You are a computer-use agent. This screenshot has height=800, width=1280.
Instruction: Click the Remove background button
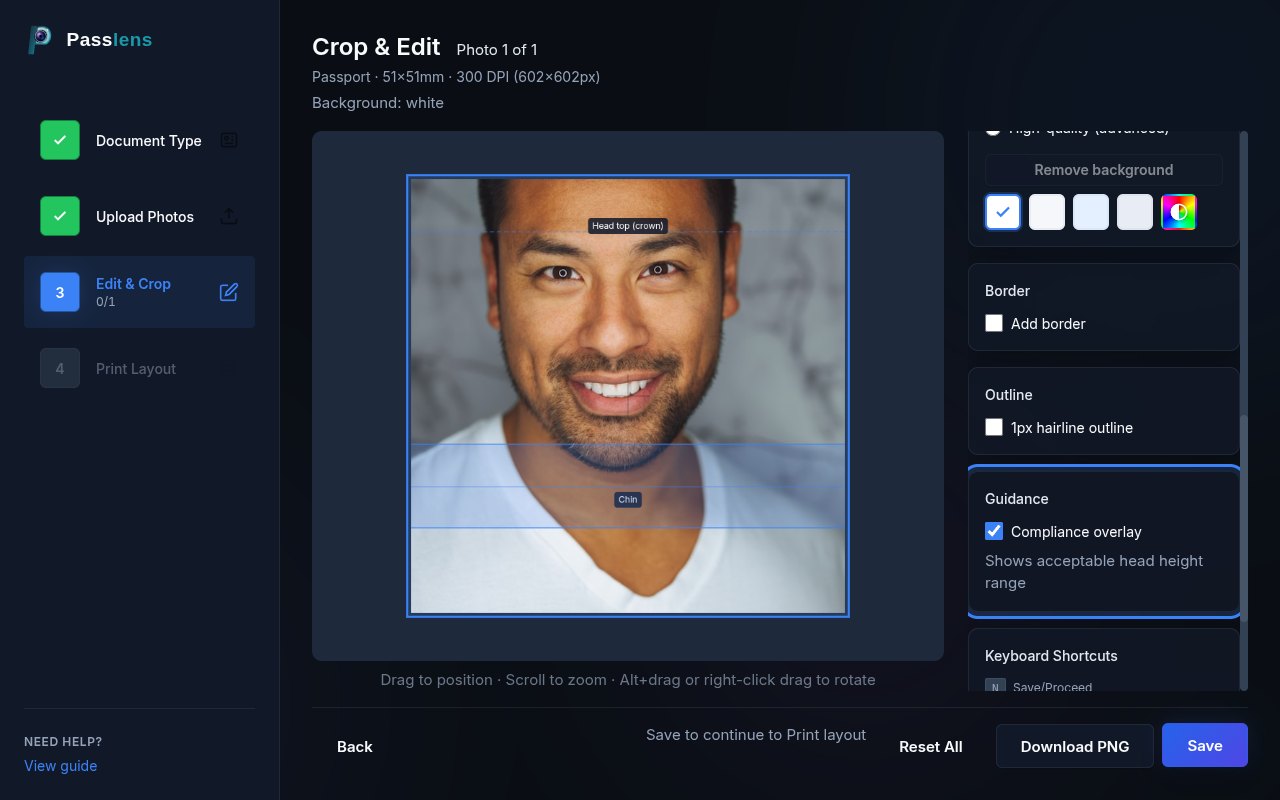pyautogui.click(x=1104, y=170)
